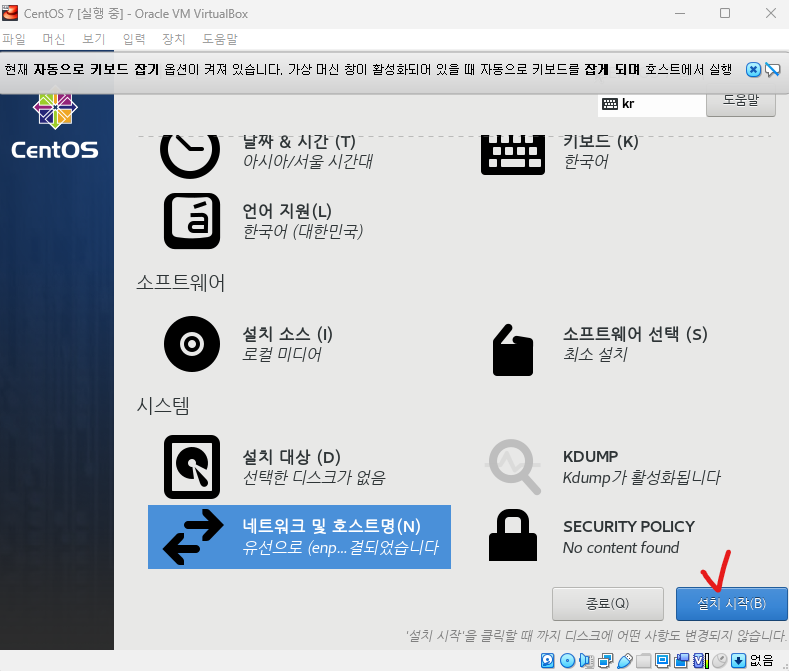789x671 pixels.
Task: Open the 머신 menu
Action: pos(54,39)
